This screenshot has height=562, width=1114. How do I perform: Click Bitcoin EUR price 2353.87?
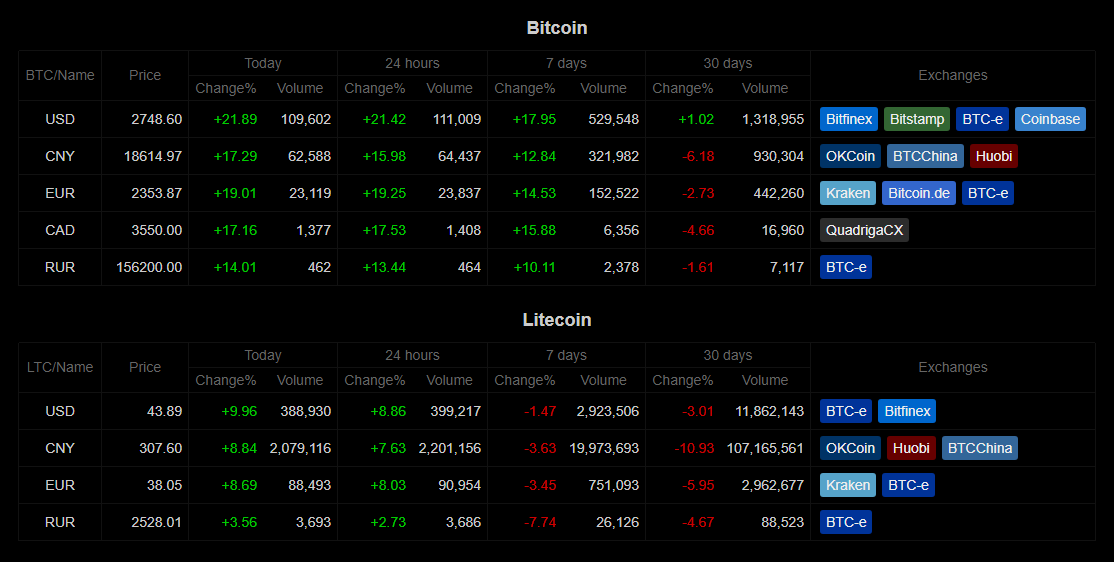(156, 193)
